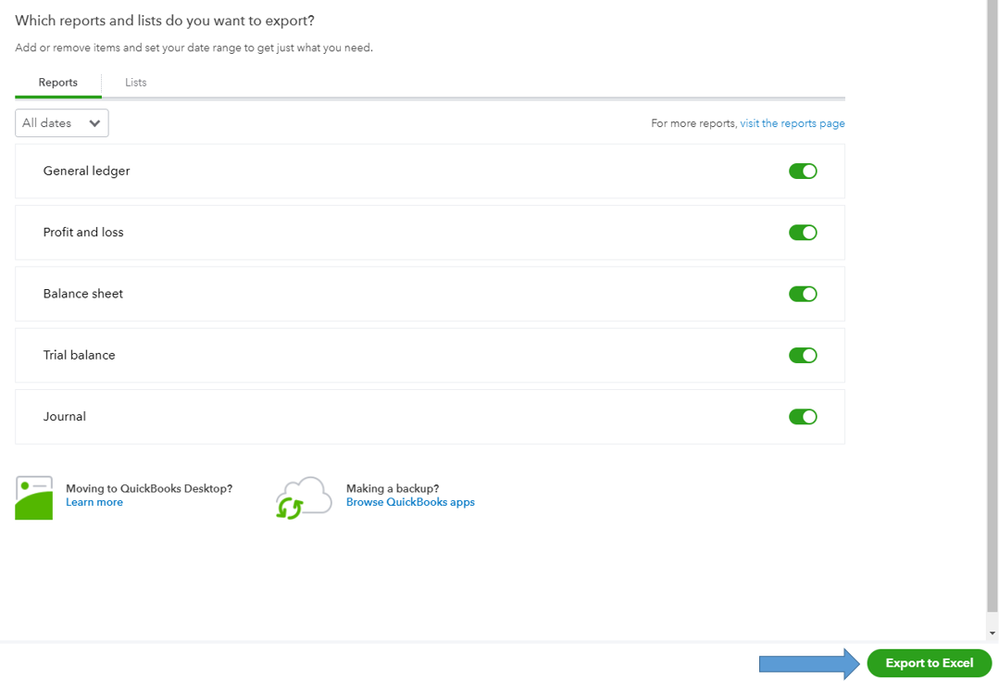Click the blue arrow pointing to Export
The height and width of the screenshot is (681, 999).
point(809,663)
